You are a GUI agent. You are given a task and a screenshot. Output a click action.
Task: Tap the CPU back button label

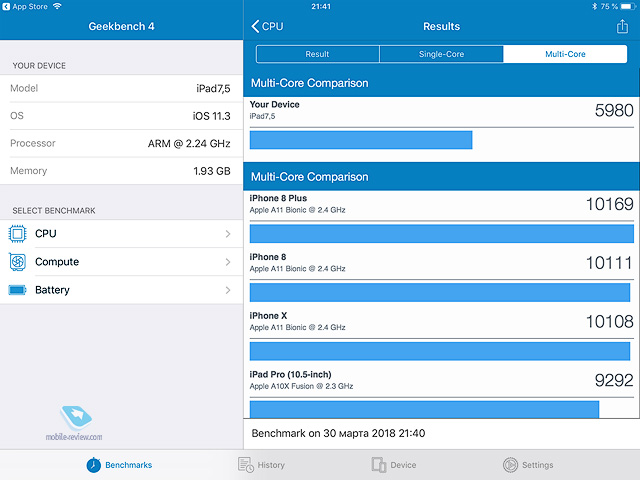click(x=272, y=27)
